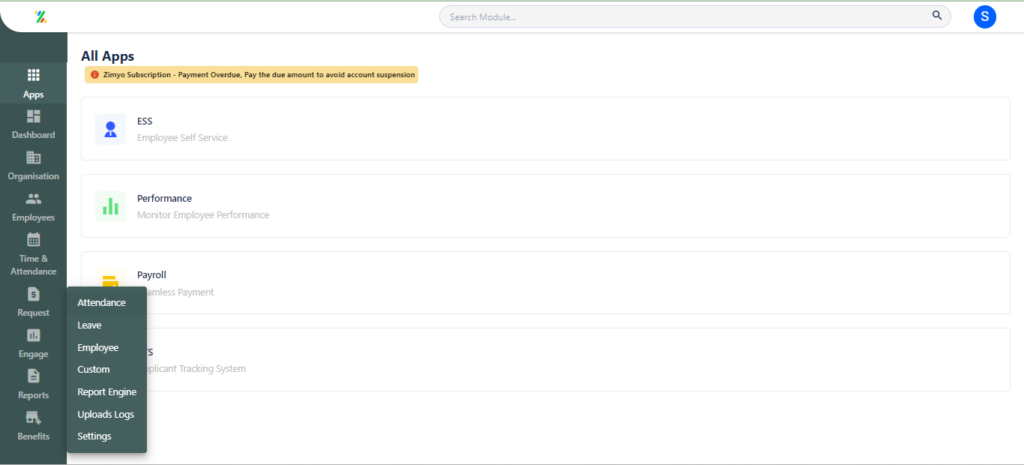
Task: Select Leave in the Reports submenu
Action: click(x=89, y=325)
